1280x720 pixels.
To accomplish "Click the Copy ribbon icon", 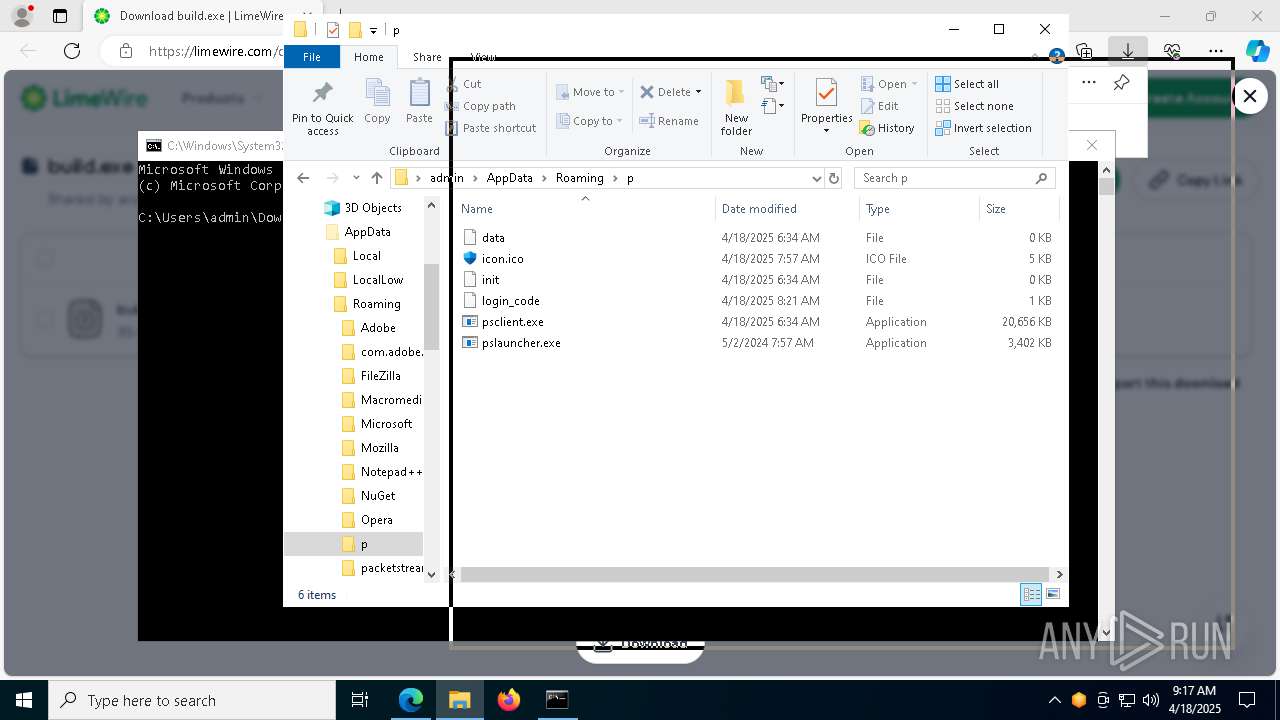I will pyautogui.click(x=377, y=102).
